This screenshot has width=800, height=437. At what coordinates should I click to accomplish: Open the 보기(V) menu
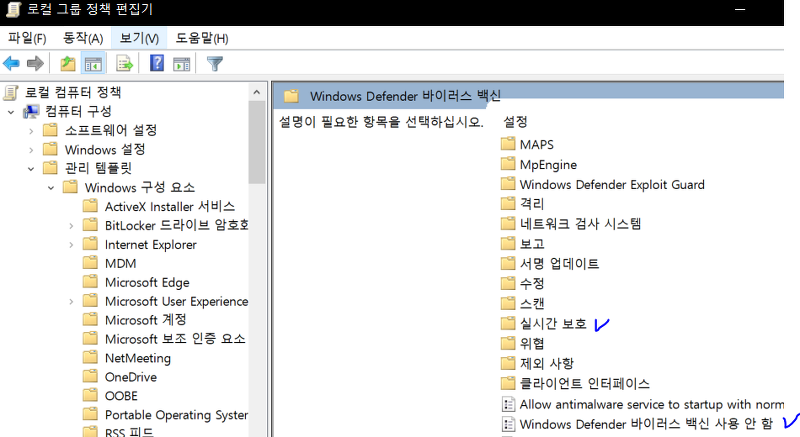(139, 38)
